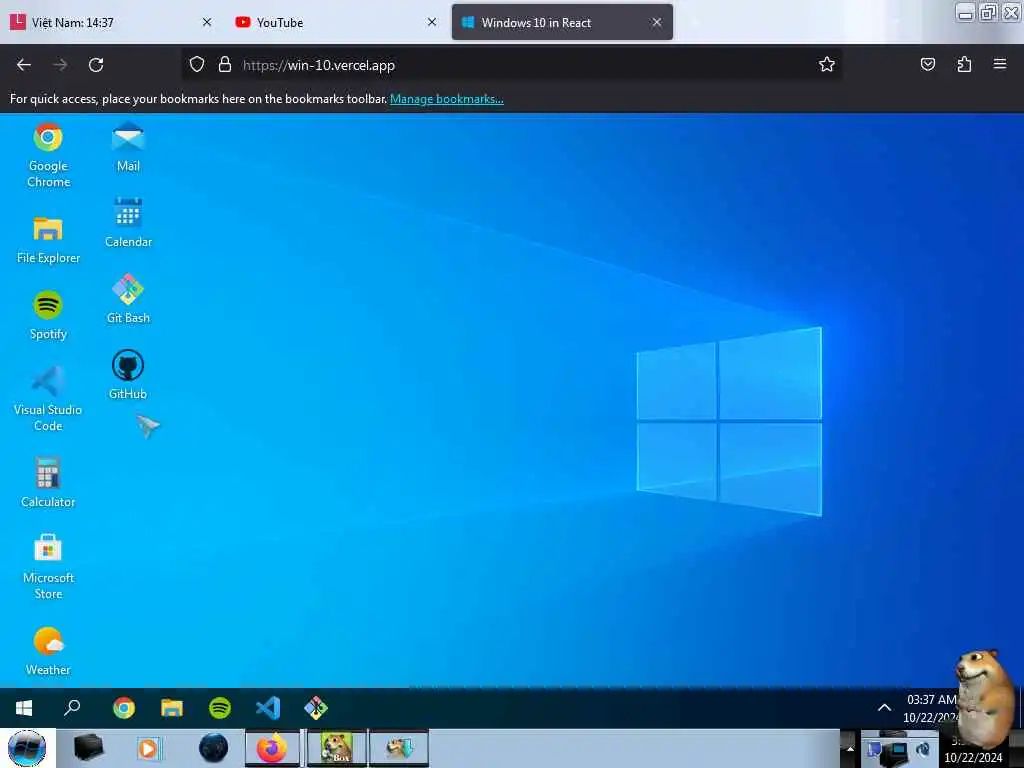This screenshot has width=1024, height=768.
Task: Click the shield tracking protection icon
Action: 197,65
